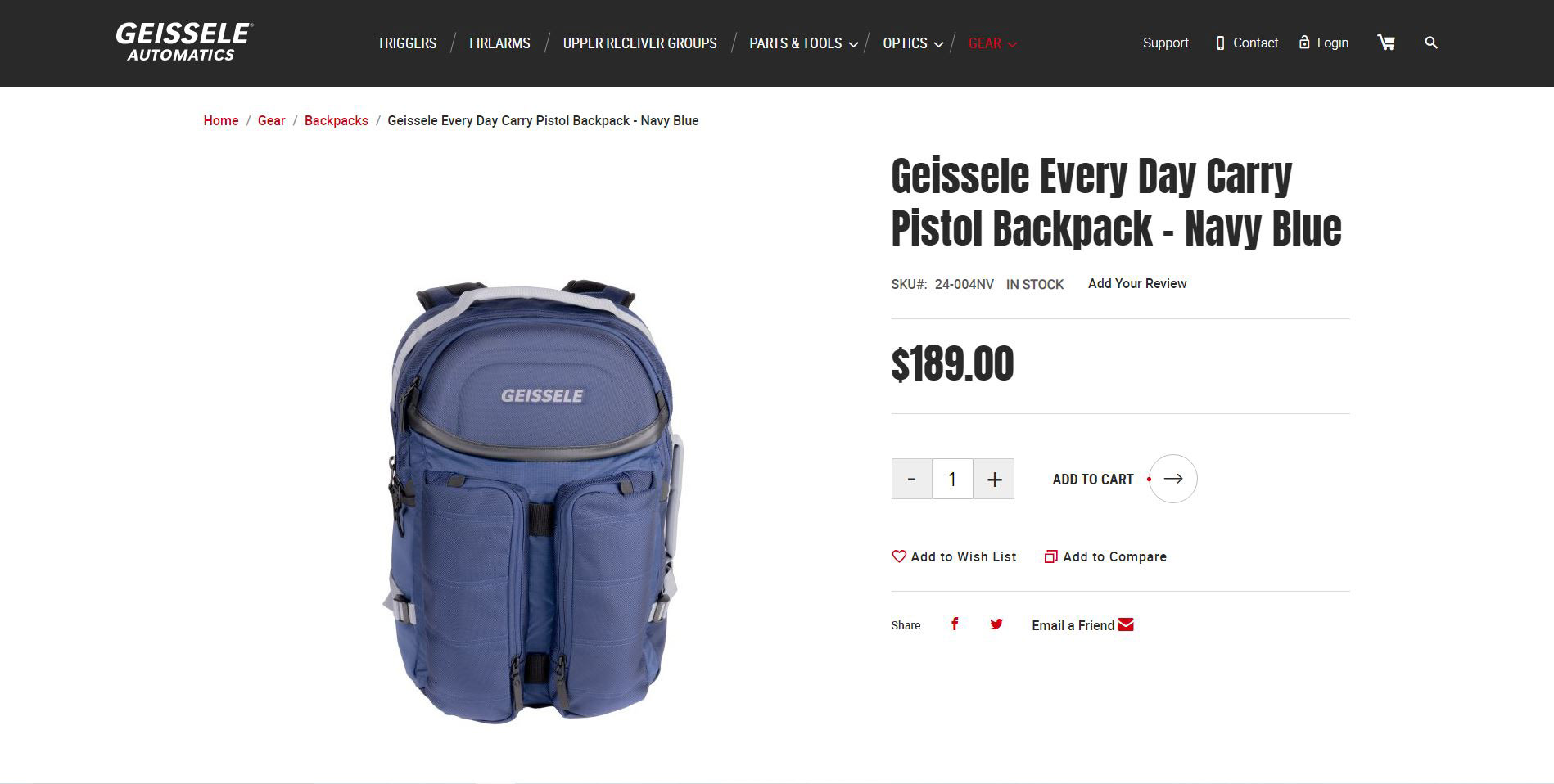The height and width of the screenshot is (784, 1554).
Task: Open the Firearms menu item
Action: coord(499,43)
